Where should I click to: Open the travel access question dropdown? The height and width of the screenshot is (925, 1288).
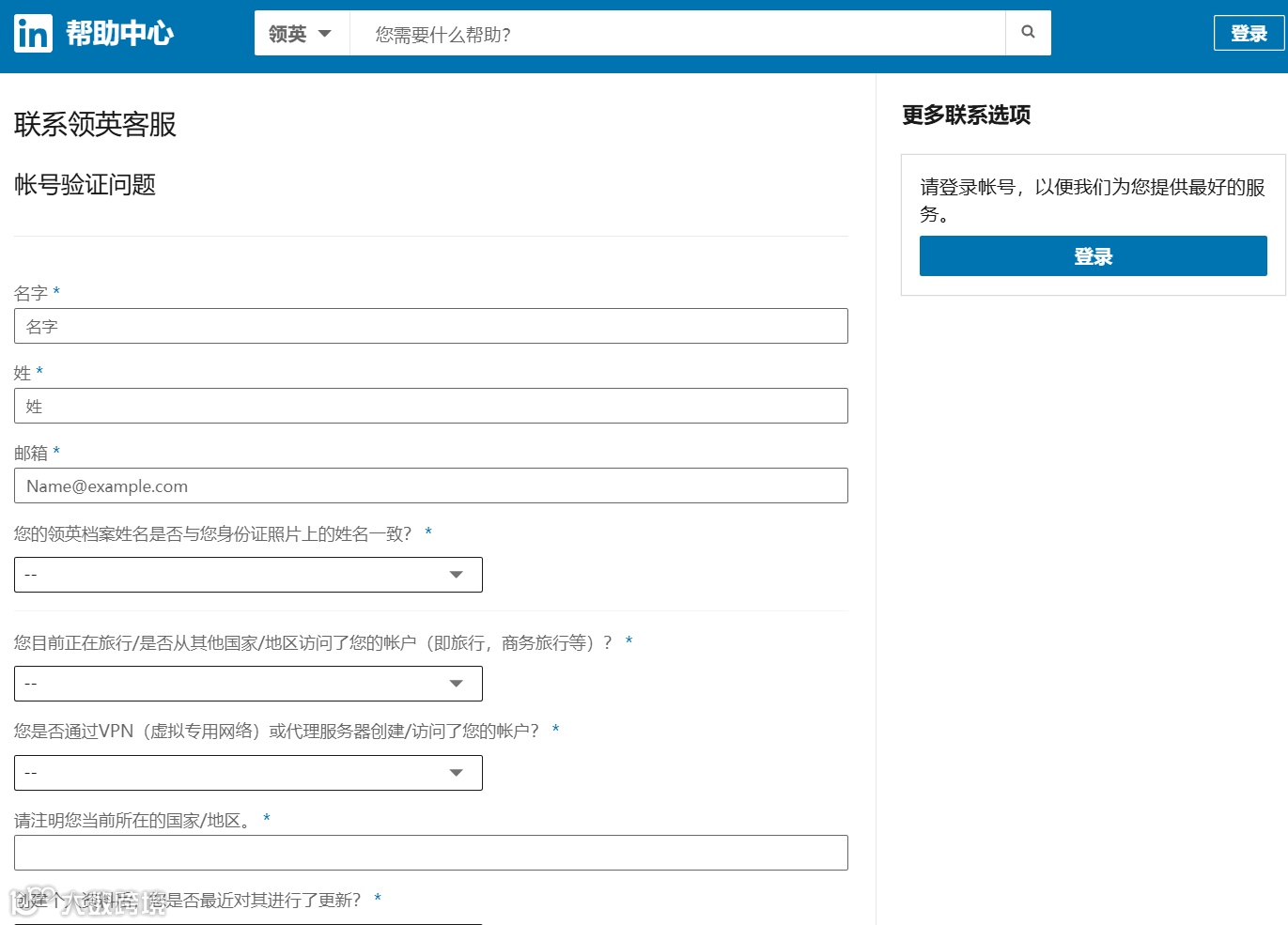pos(248,684)
